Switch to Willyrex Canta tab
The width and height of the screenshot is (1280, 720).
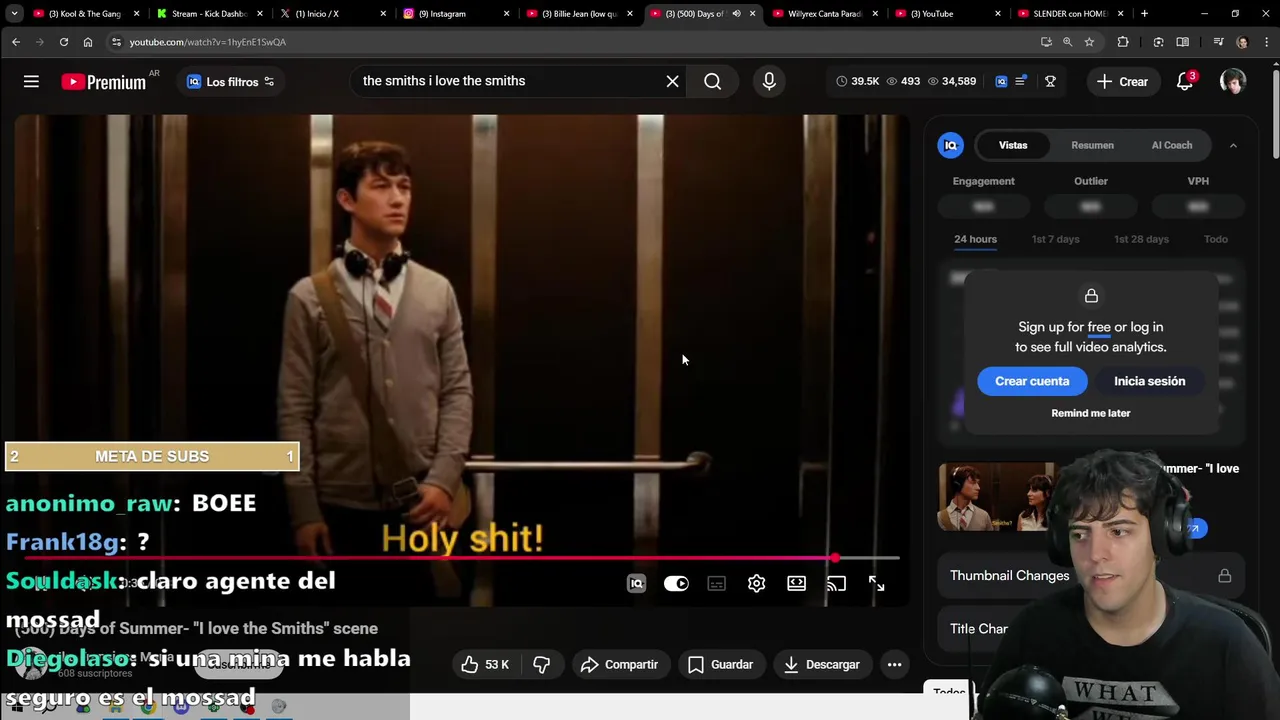click(824, 14)
